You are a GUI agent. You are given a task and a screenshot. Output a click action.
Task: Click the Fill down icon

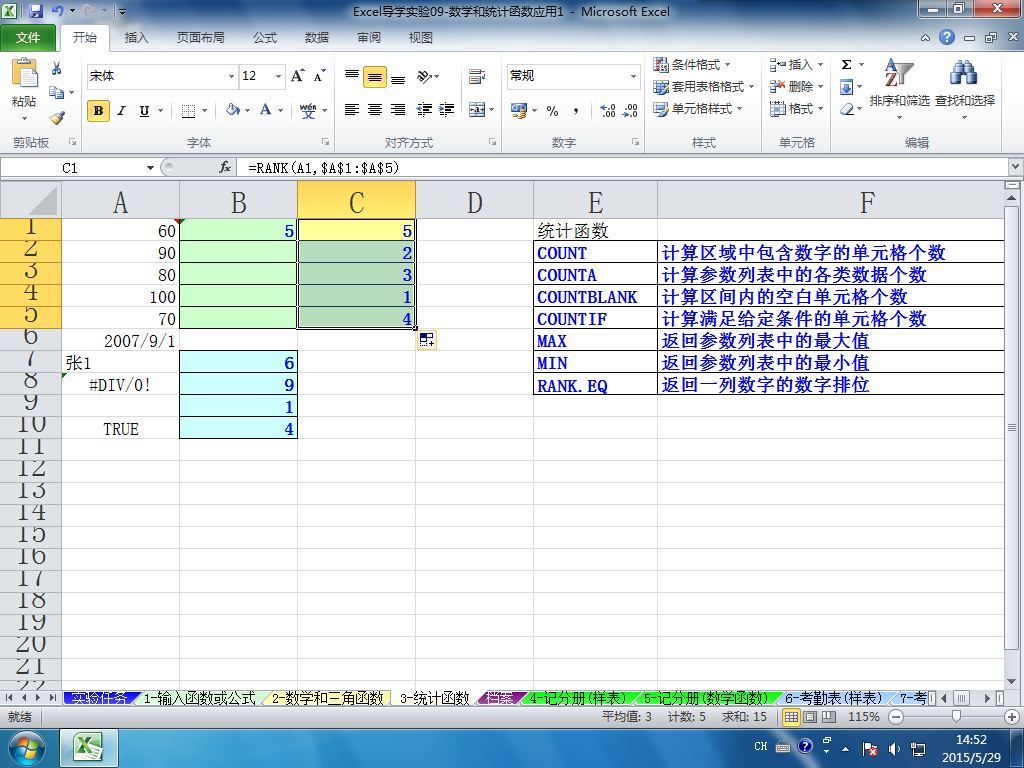point(846,87)
